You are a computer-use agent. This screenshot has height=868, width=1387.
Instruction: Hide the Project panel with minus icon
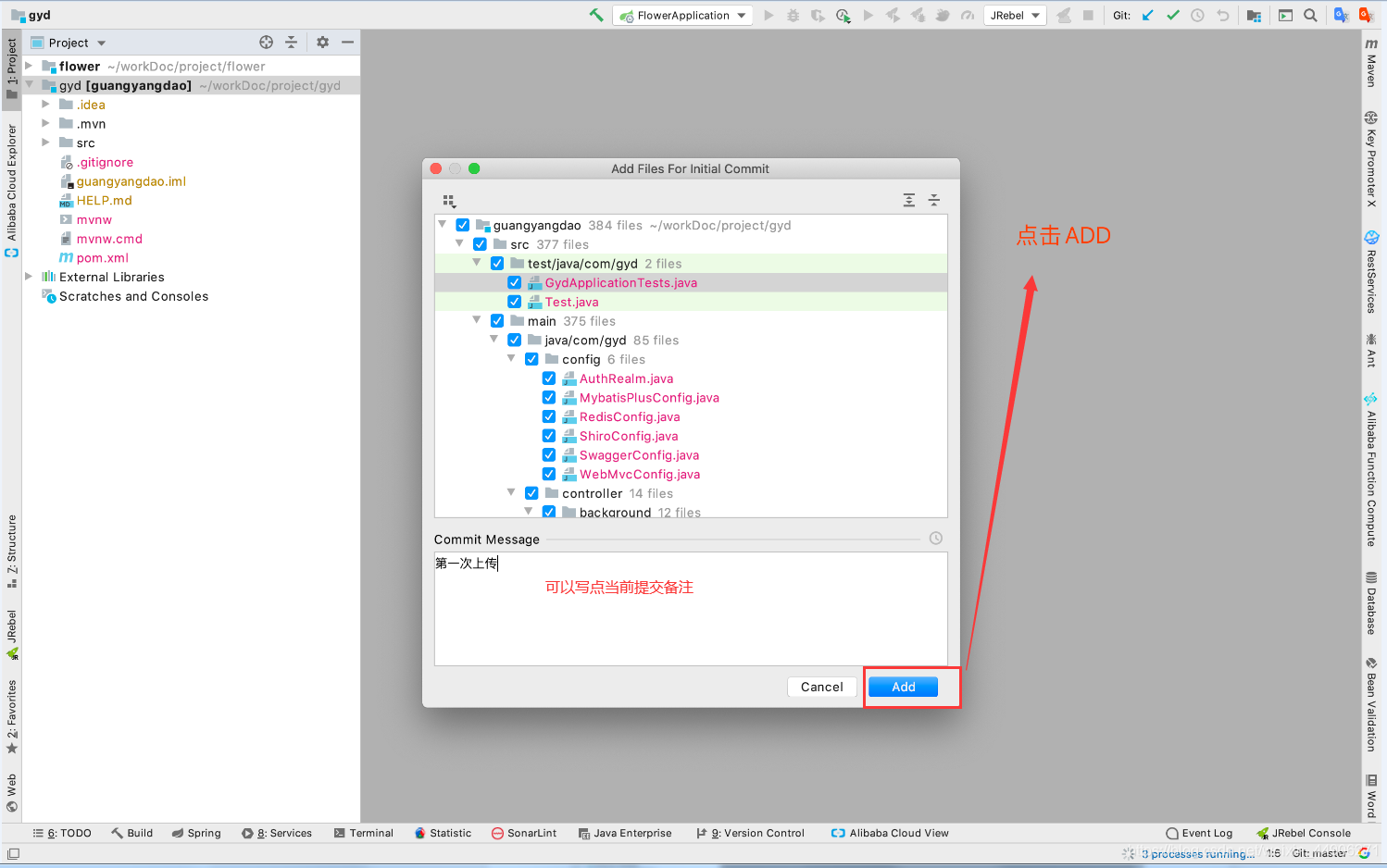tap(347, 42)
